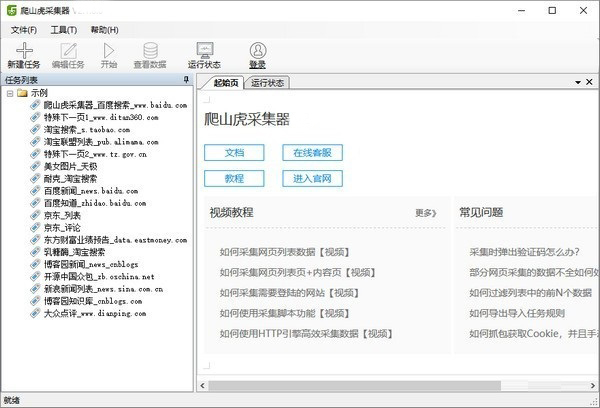Open the tab list dropdown arrow

tap(578, 82)
